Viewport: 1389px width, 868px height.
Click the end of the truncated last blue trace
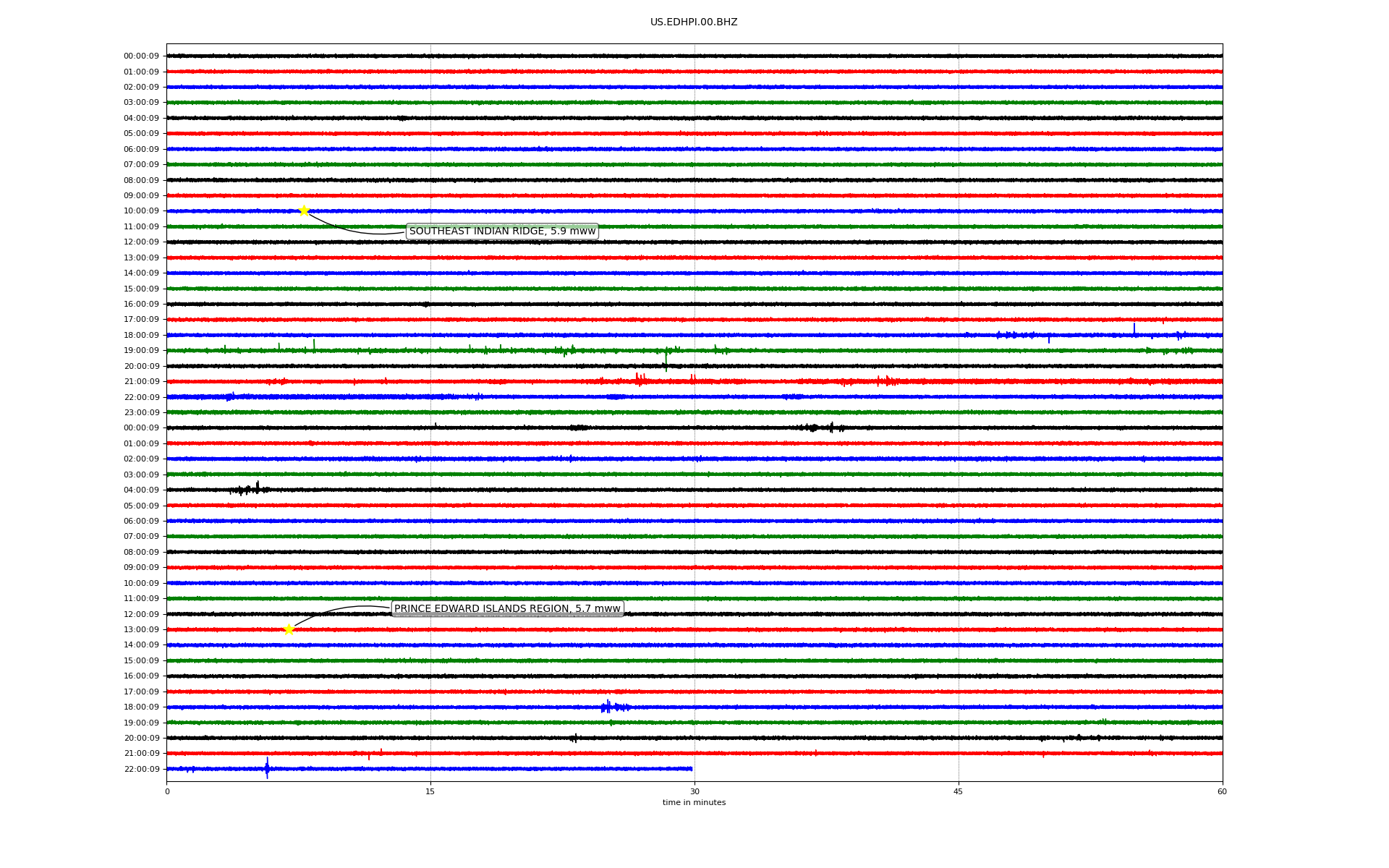click(x=692, y=769)
